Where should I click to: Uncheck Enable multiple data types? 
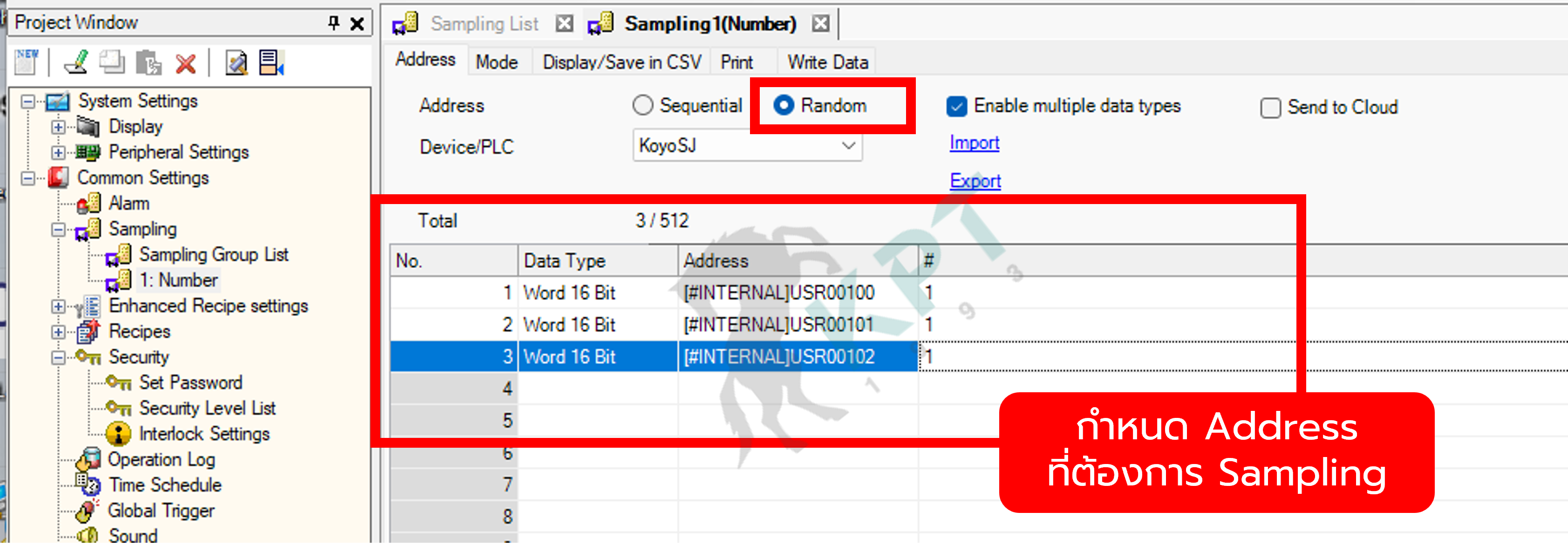(x=957, y=107)
